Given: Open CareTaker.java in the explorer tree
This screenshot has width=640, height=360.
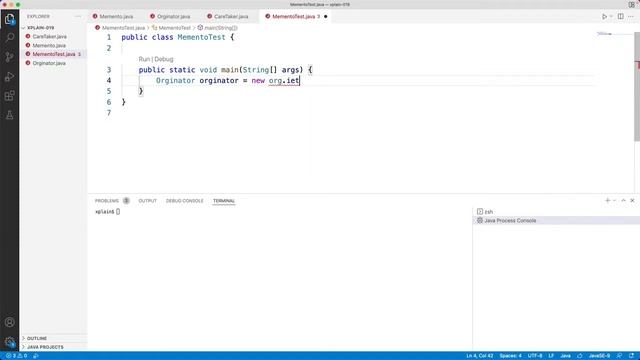Looking at the screenshot, I should tap(54, 36).
